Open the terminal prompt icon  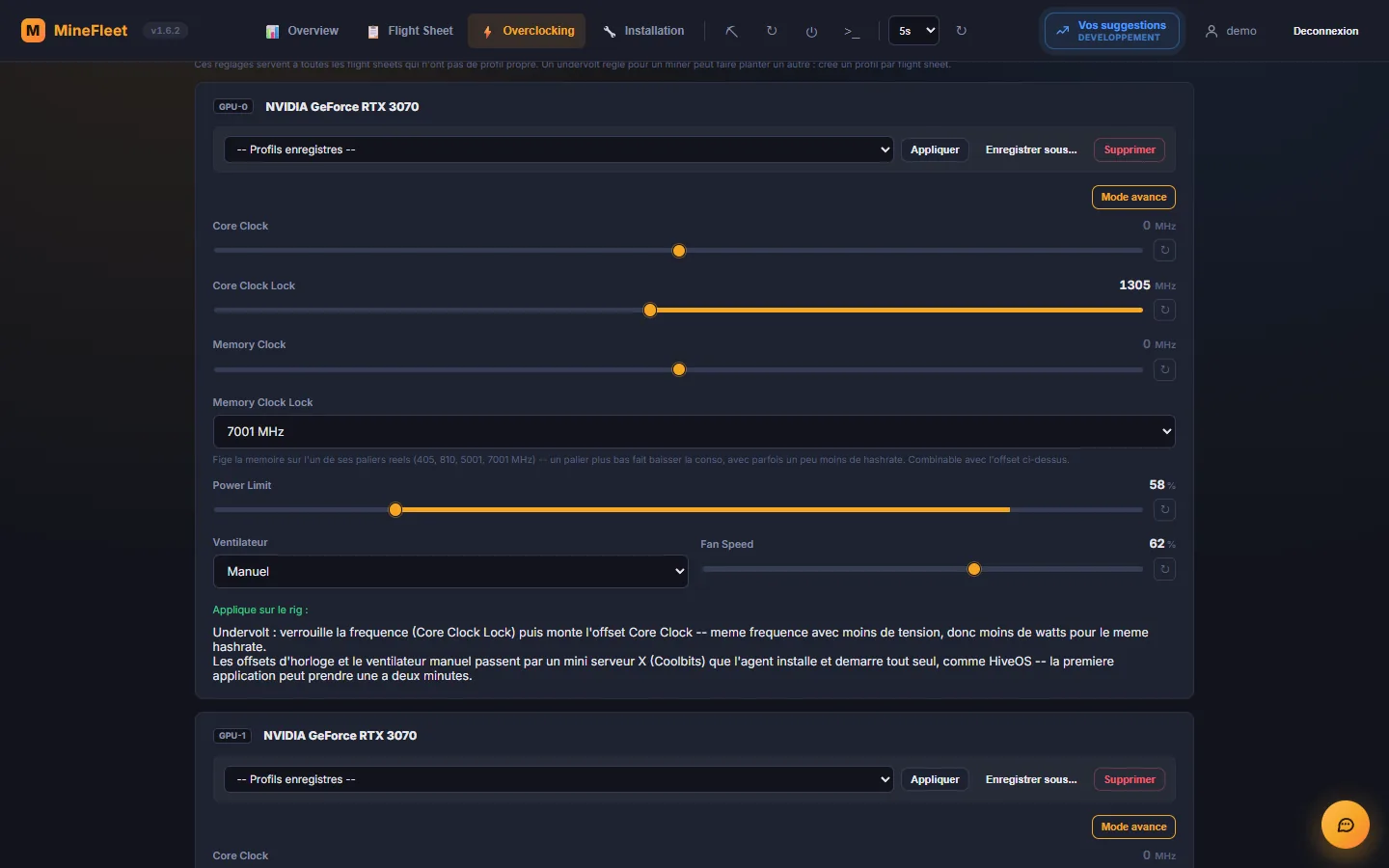click(x=852, y=31)
